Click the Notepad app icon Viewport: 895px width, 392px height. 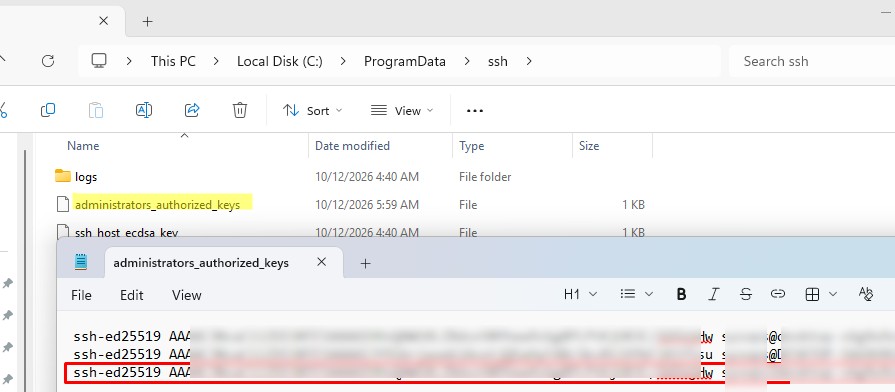click(81, 262)
